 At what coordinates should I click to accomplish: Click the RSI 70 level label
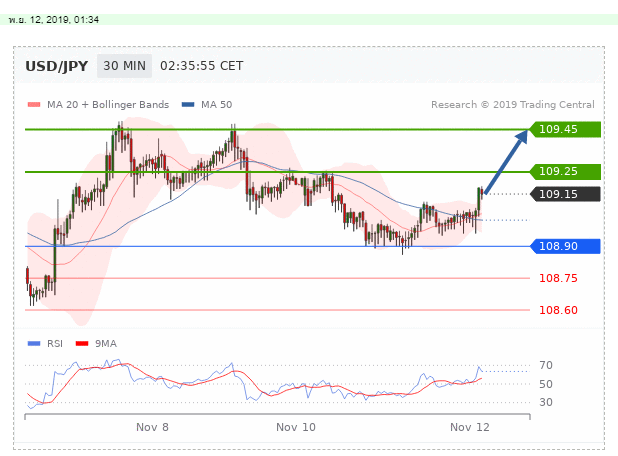coord(546,365)
